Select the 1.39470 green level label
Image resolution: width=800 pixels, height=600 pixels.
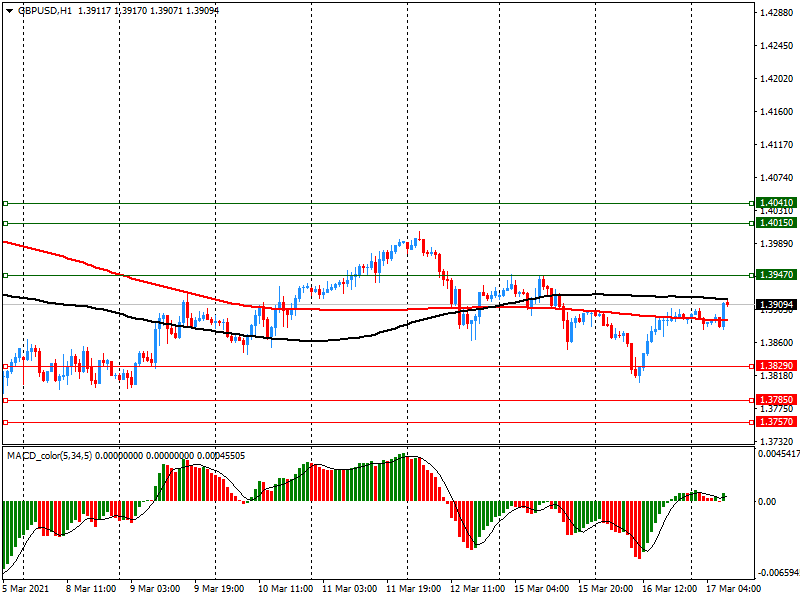point(776,275)
